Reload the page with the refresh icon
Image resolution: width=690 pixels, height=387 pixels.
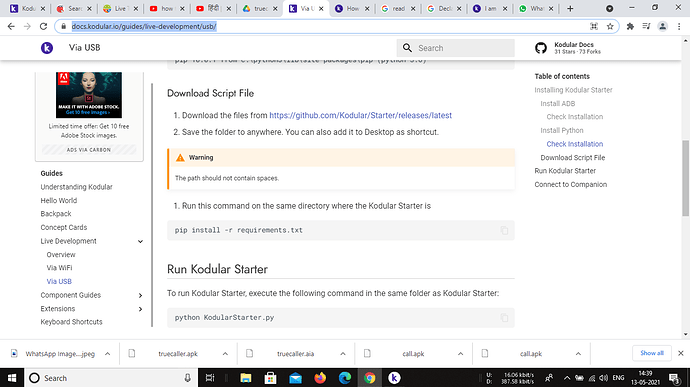43,26
